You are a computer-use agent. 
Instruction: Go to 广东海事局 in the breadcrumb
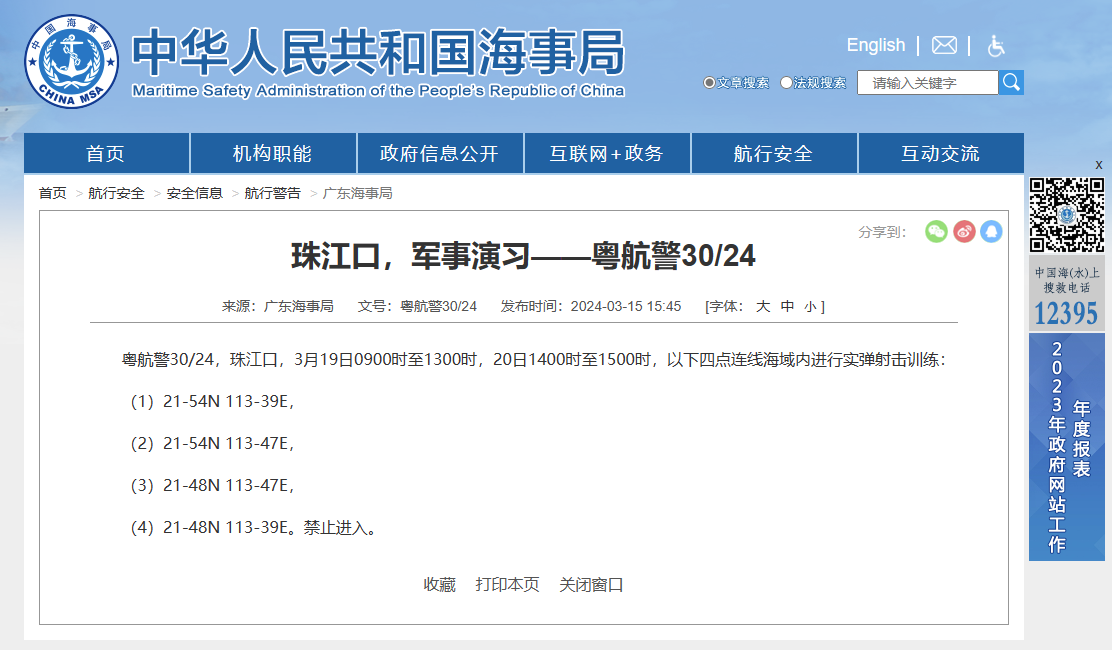(x=357, y=193)
